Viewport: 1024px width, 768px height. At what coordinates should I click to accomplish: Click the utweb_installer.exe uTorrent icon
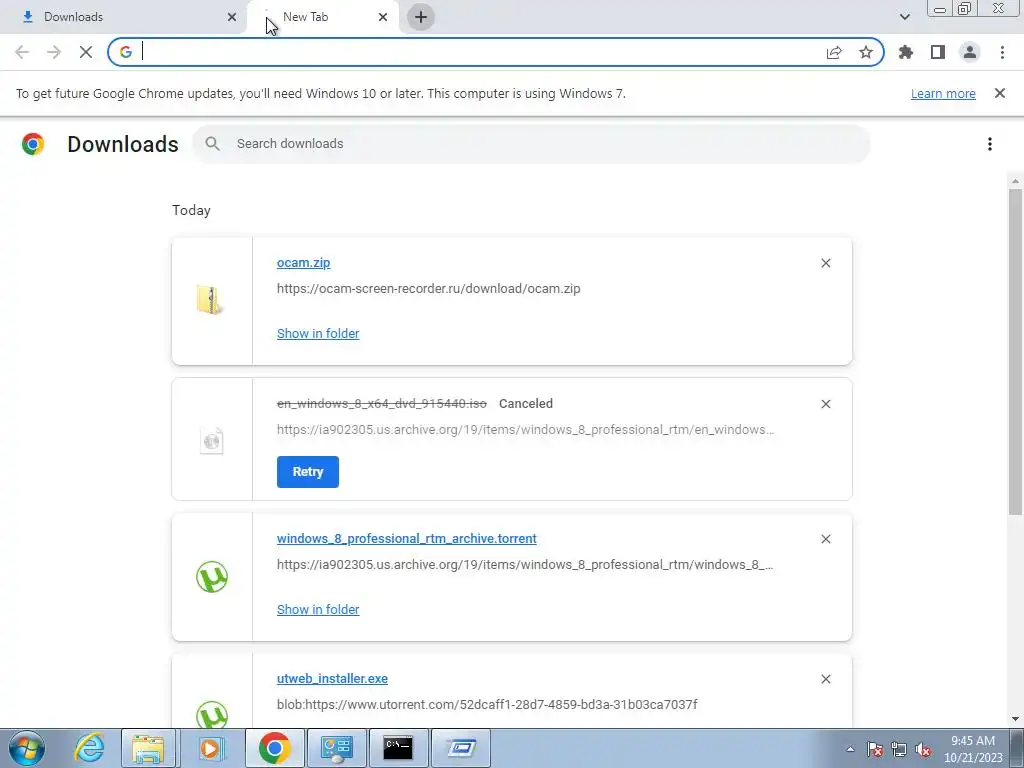click(212, 714)
